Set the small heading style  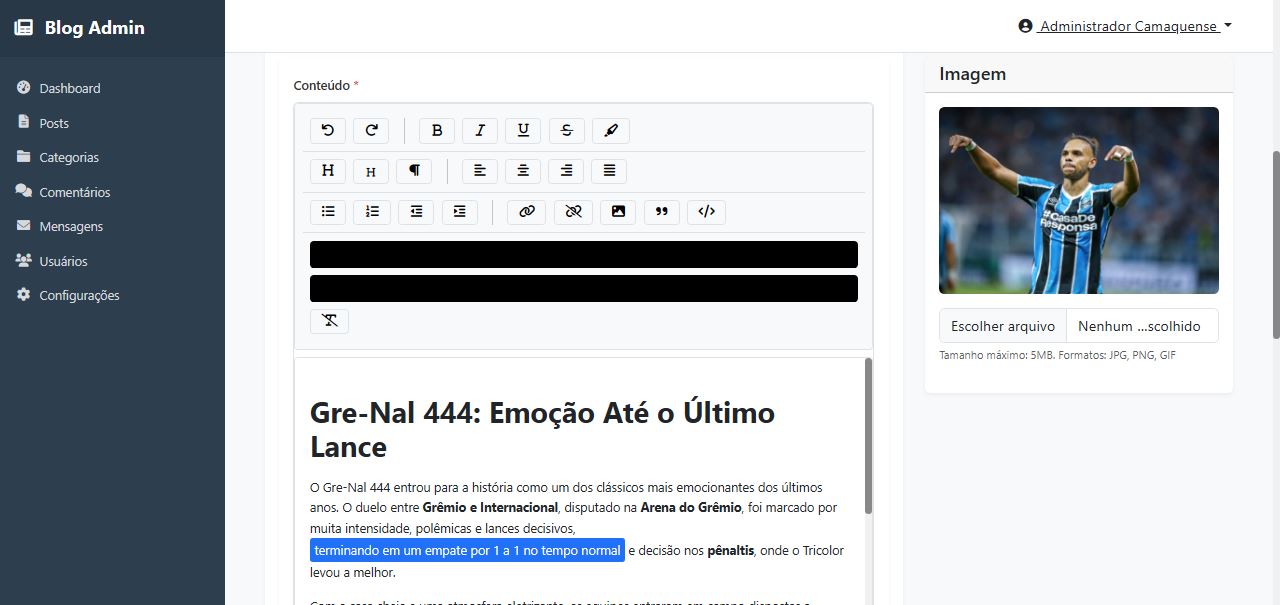coord(371,171)
